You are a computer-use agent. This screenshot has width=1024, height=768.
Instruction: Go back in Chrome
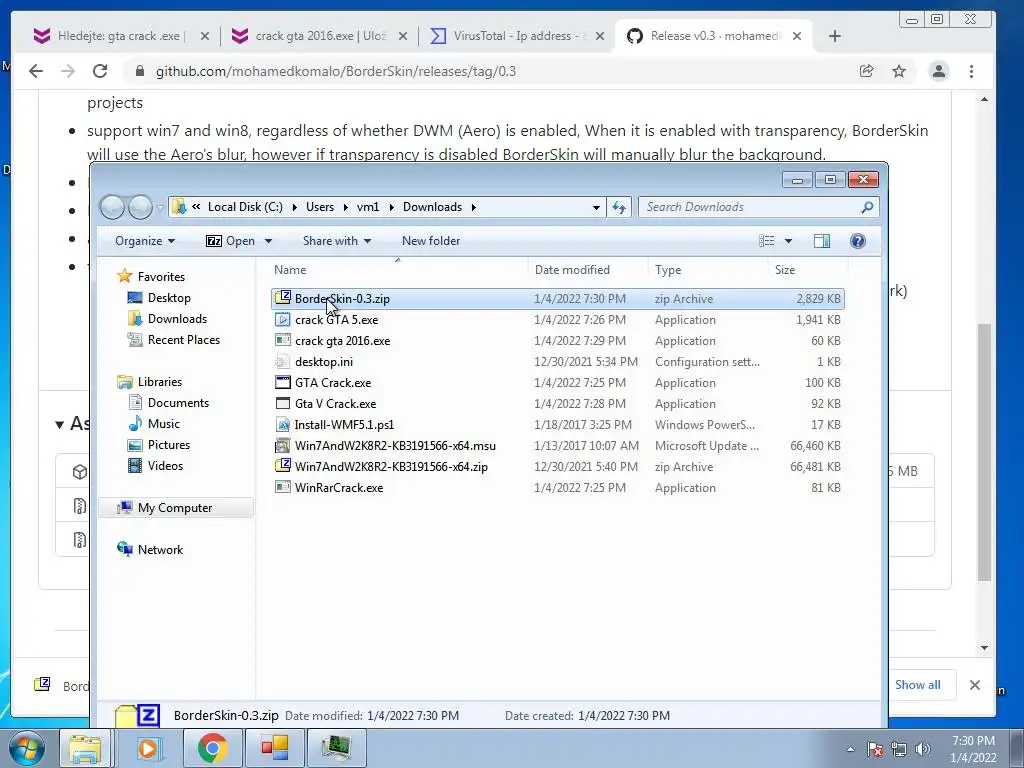click(36, 71)
